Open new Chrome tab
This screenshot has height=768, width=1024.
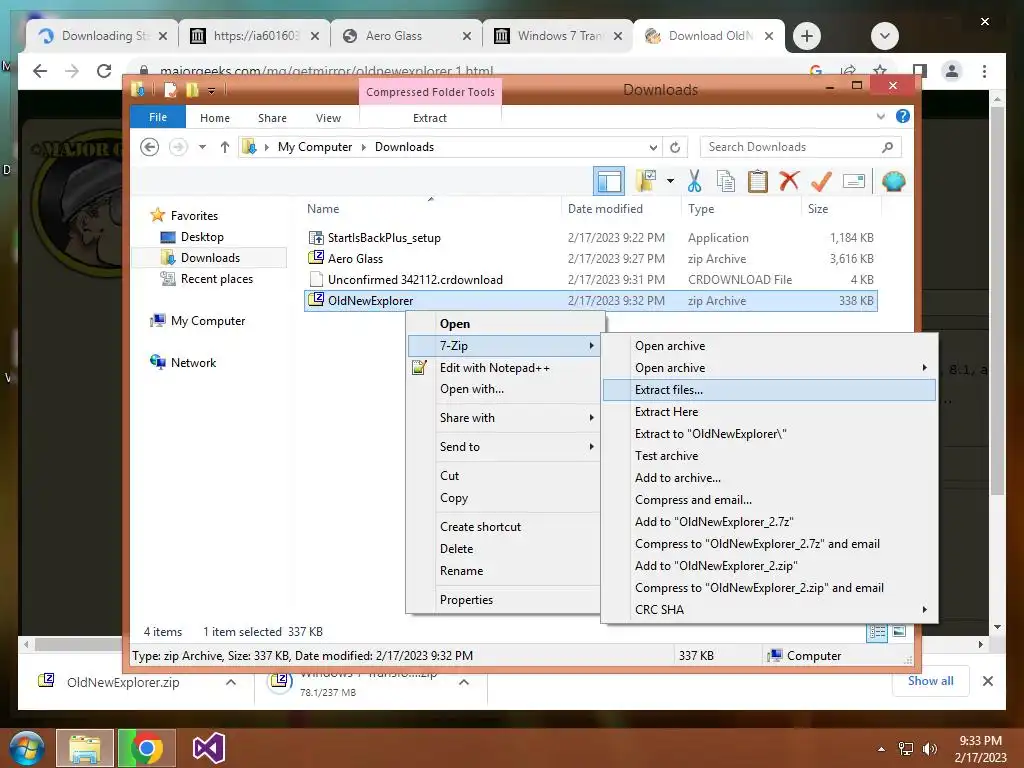(x=807, y=36)
